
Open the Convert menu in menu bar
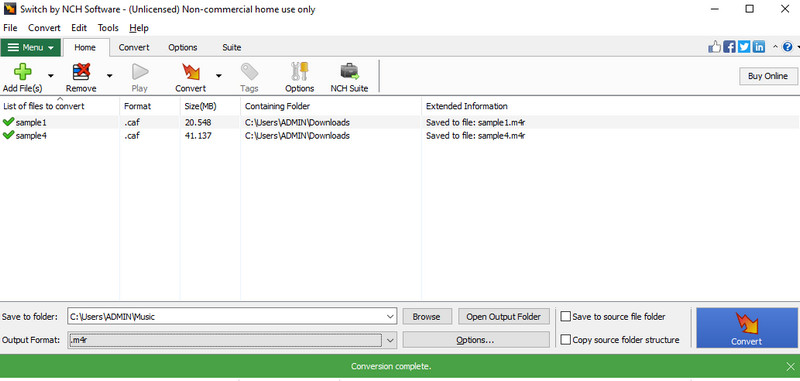pos(44,28)
